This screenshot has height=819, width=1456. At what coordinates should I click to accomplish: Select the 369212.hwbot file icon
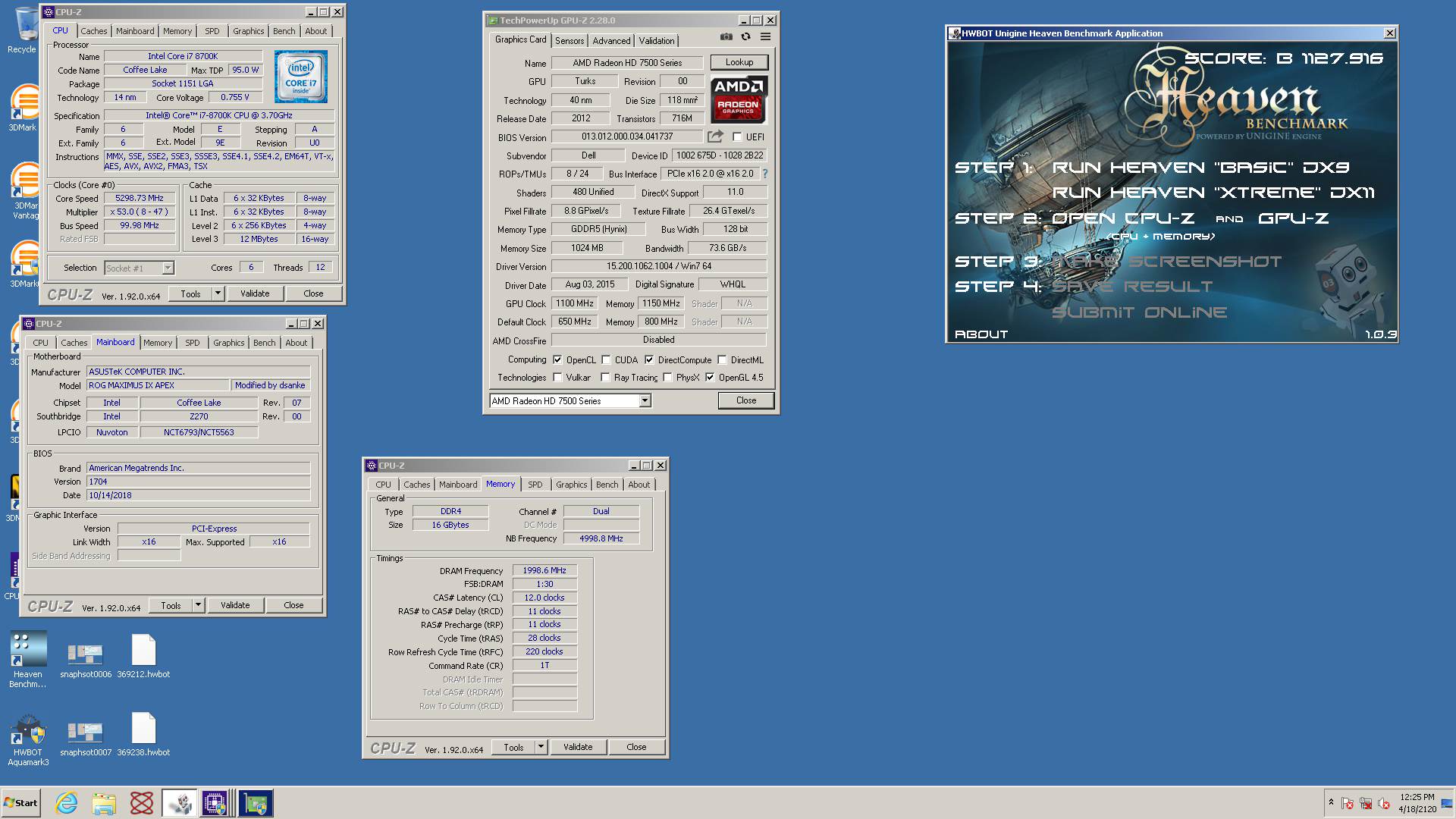tap(143, 657)
